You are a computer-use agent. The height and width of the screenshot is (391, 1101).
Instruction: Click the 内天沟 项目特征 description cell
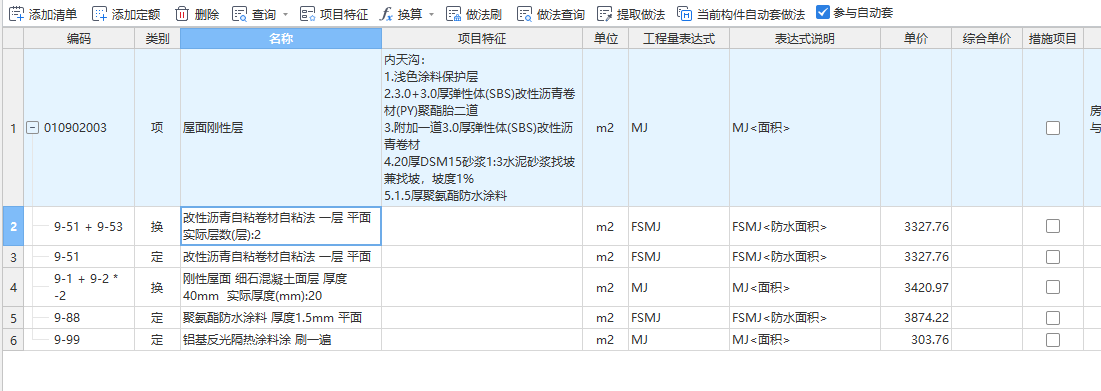click(x=482, y=128)
